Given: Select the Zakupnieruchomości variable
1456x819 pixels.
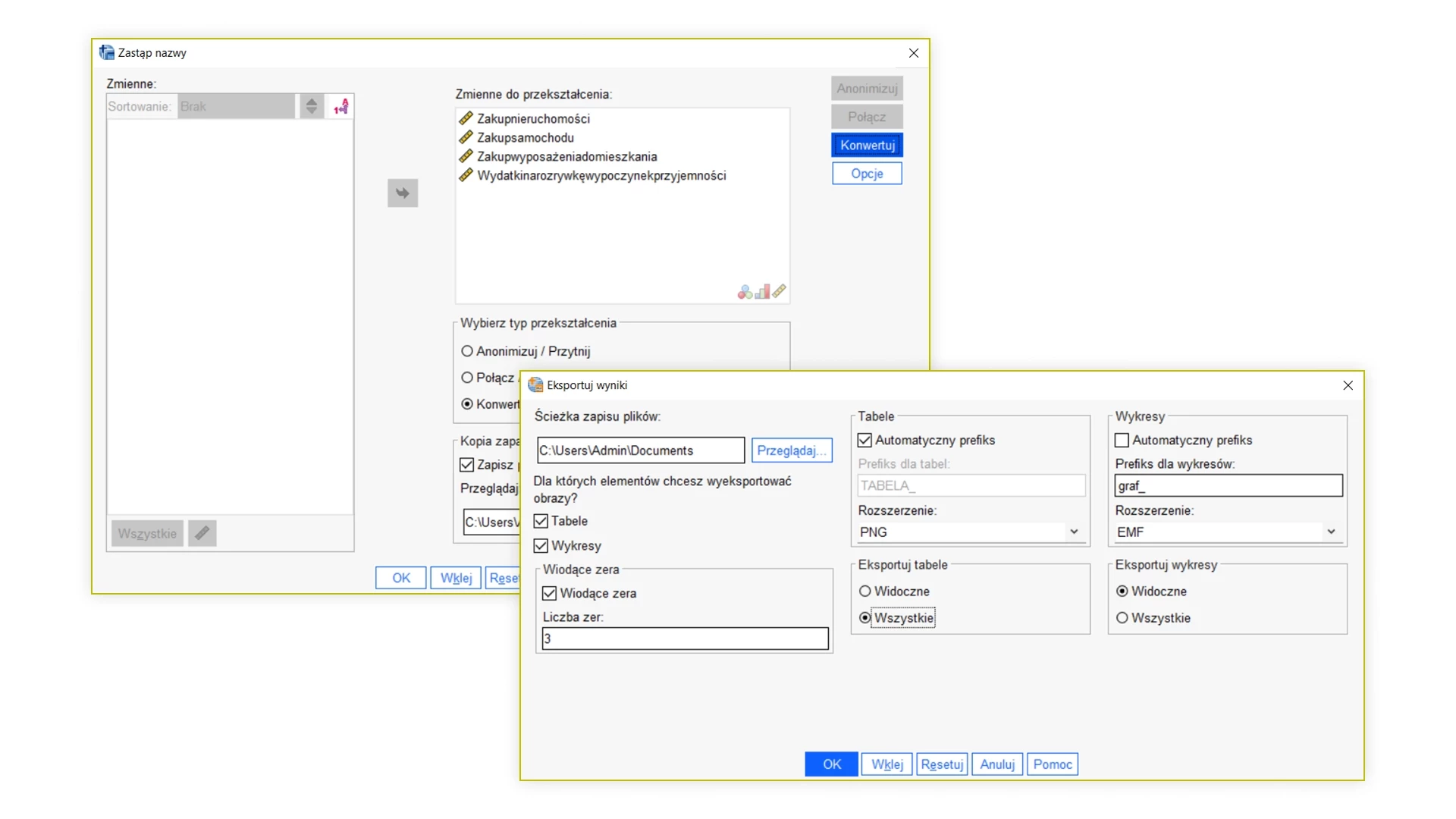Looking at the screenshot, I should pos(532,118).
